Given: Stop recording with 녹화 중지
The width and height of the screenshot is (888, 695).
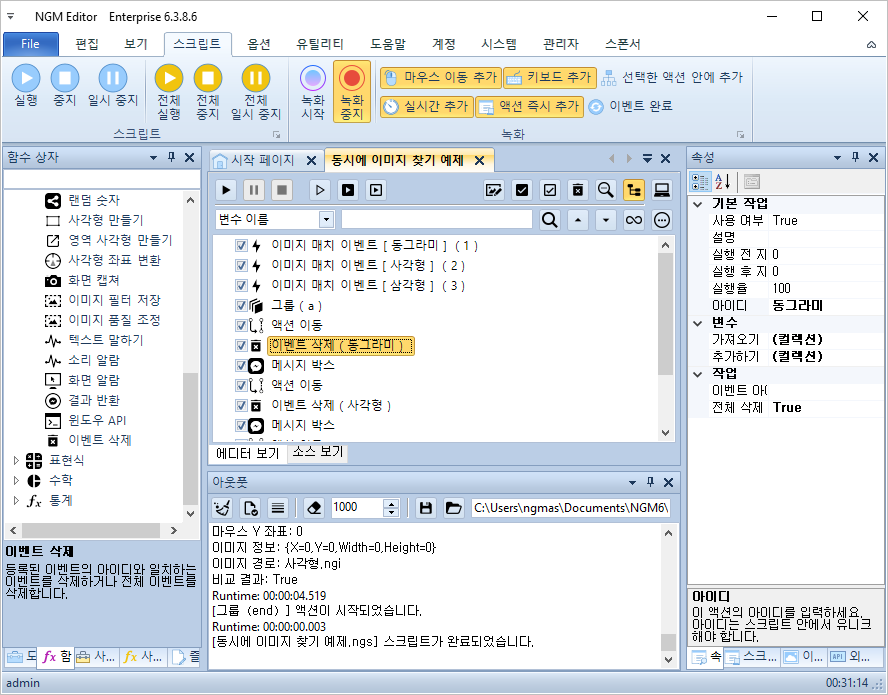Looking at the screenshot, I should (x=352, y=92).
